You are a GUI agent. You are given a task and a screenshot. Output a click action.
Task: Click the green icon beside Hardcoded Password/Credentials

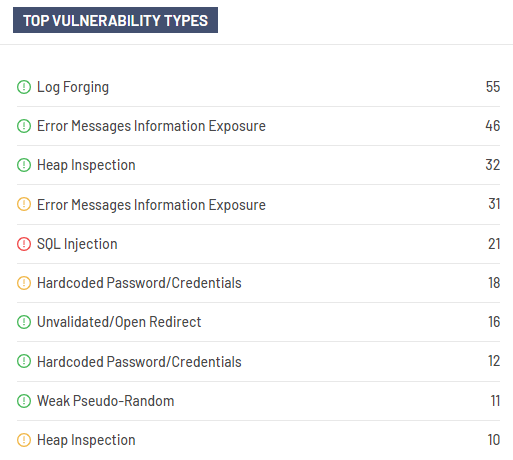(24, 361)
